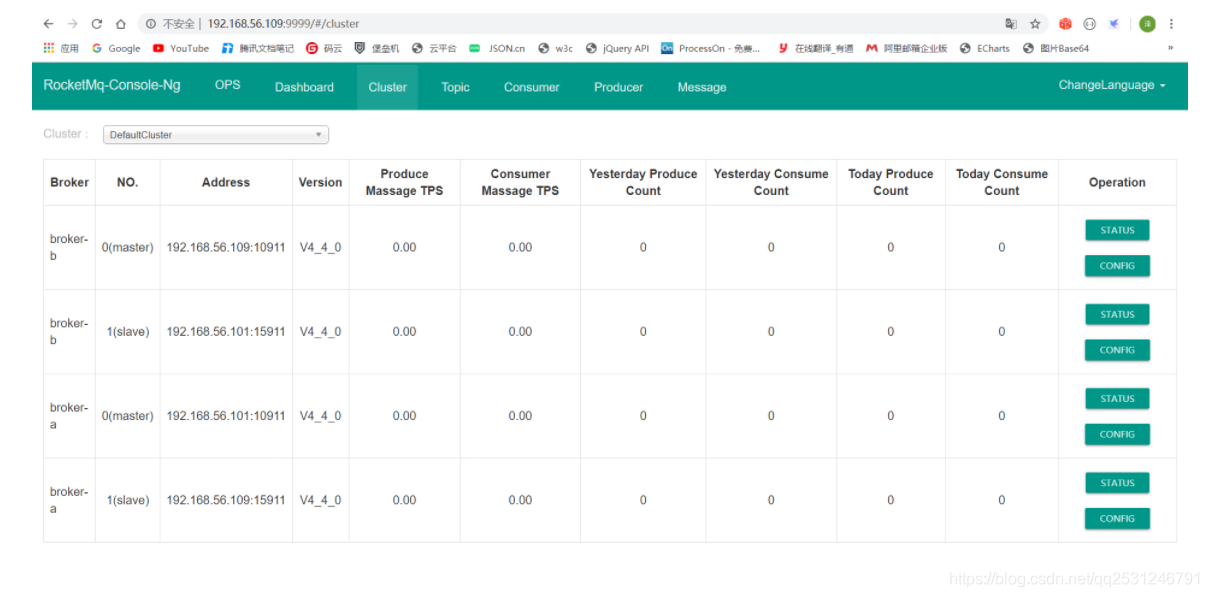The width and height of the screenshot is (1209, 597).
Task: Switch to the Message tab
Action: click(x=701, y=87)
